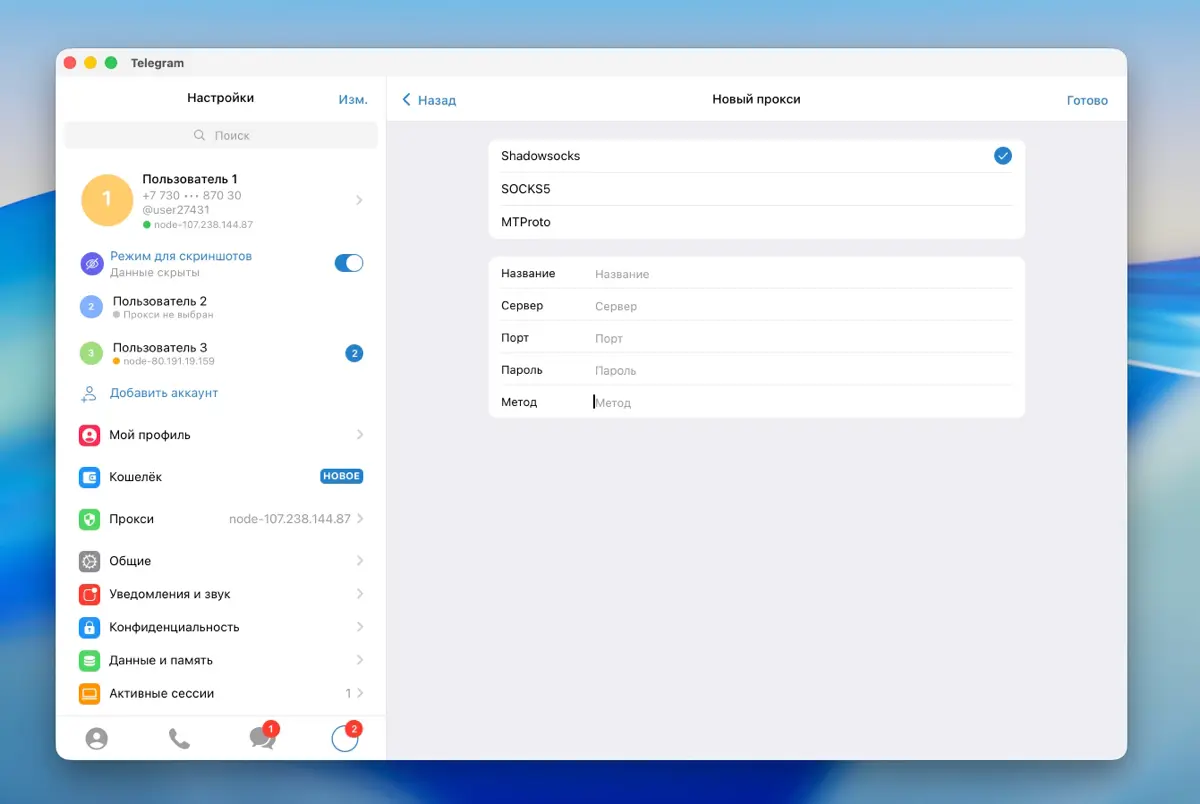Select the SOCKS5 proxy type
This screenshot has width=1200, height=804.
click(x=756, y=189)
